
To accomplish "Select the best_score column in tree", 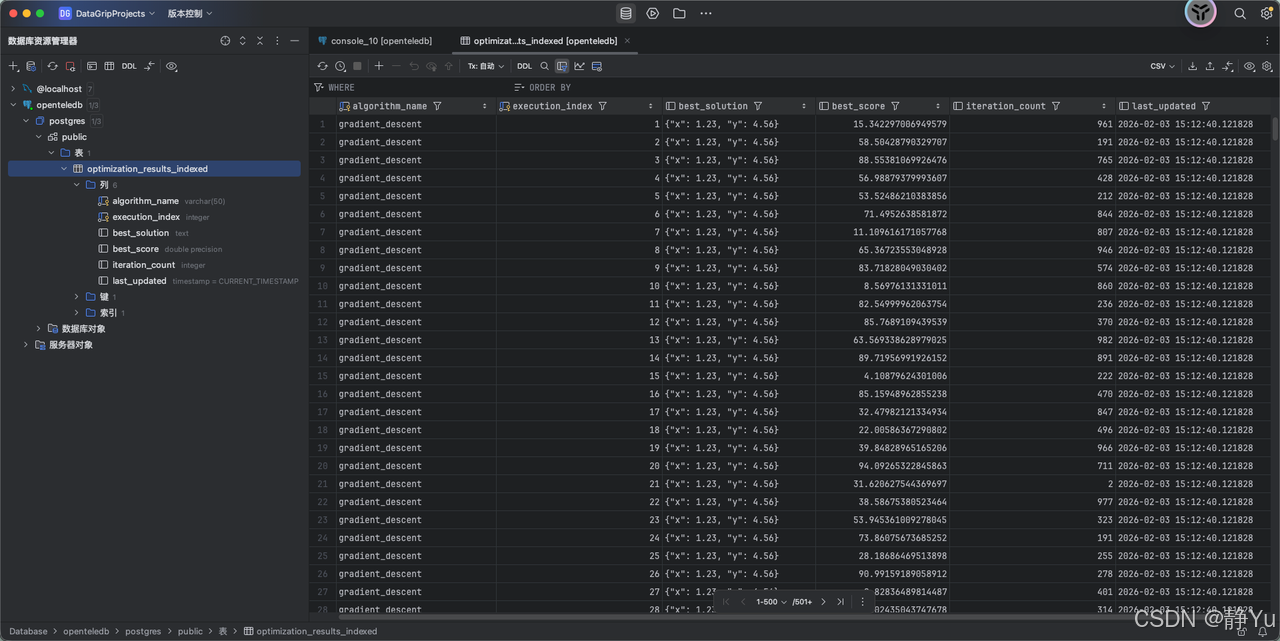I will (135, 249).
